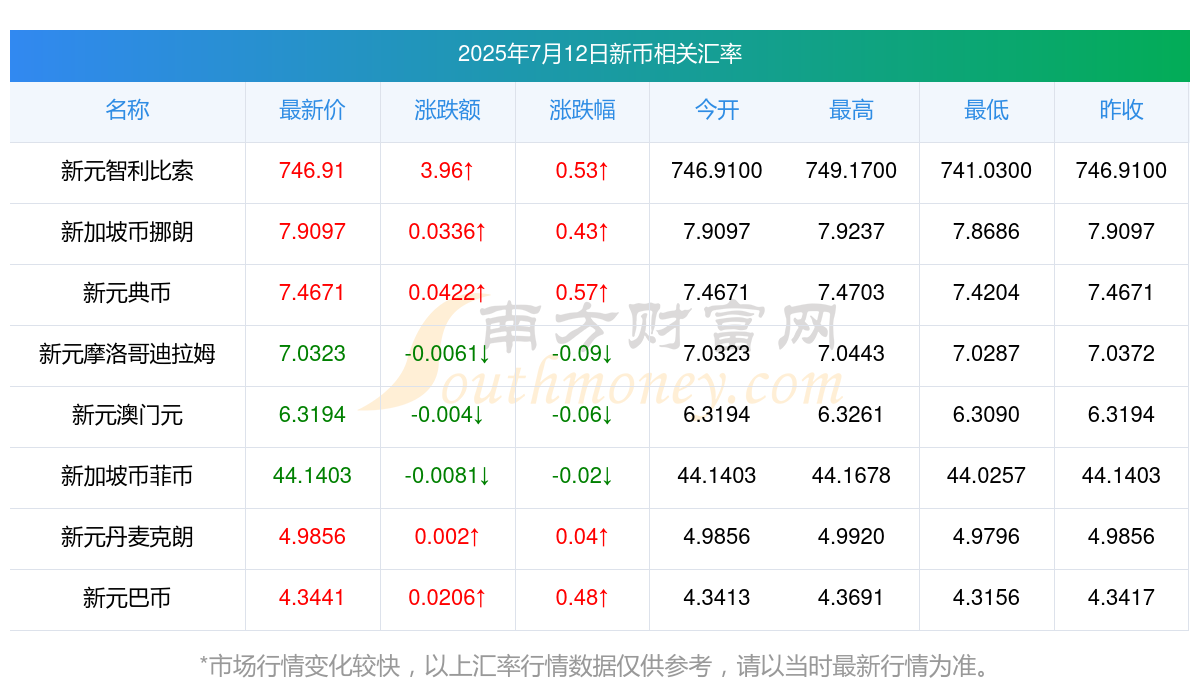Click latest price 44.1403 in green
1200x698 pixels.
[312, 476]
